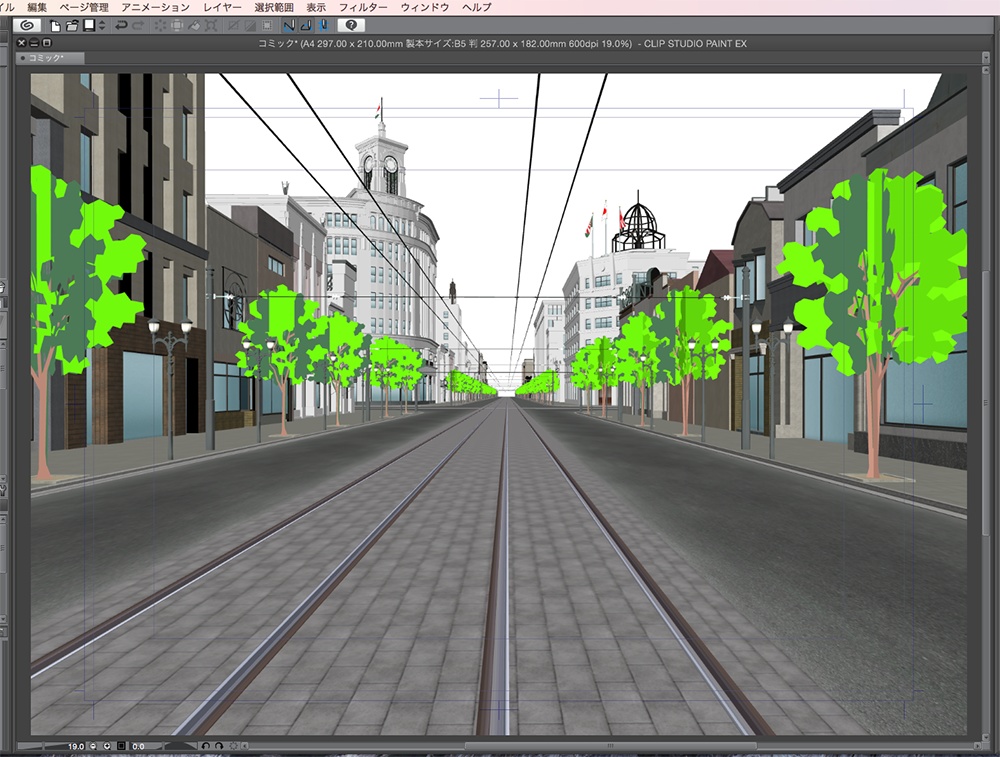1000x757 pixels.
Task: Open the レイヤー menu
Action: [x=222, y=7]
